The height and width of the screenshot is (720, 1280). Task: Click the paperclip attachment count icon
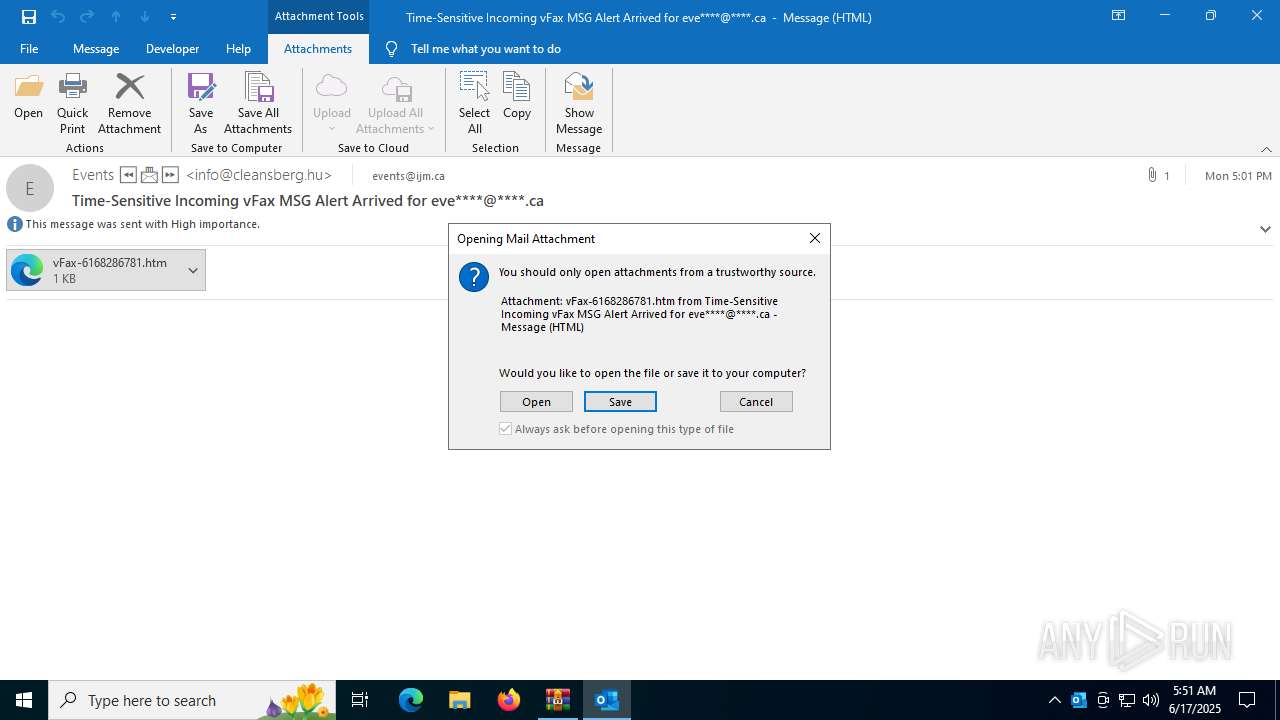tap(1153, 175)
